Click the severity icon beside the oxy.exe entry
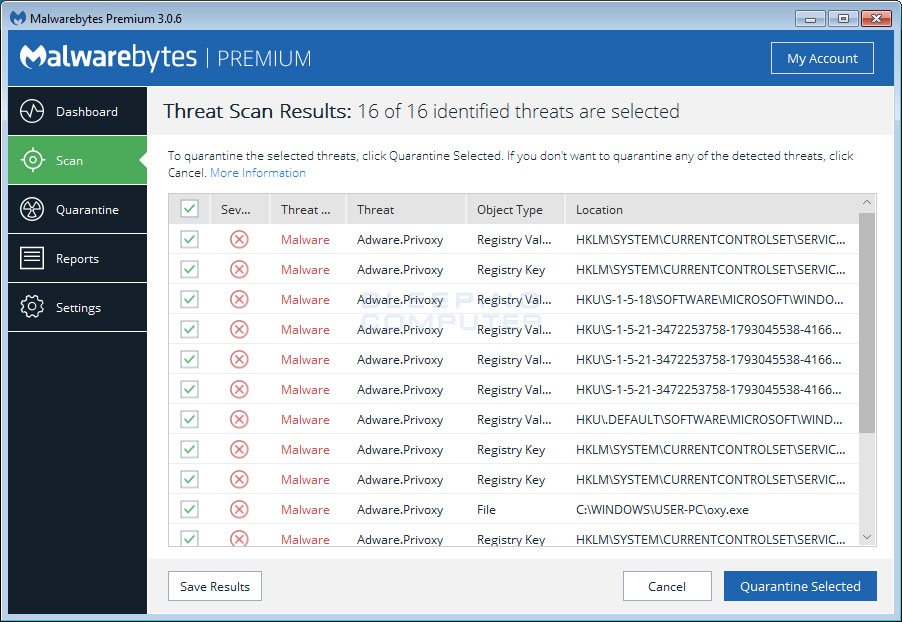902x622 pixels. (x=238, y=509)
